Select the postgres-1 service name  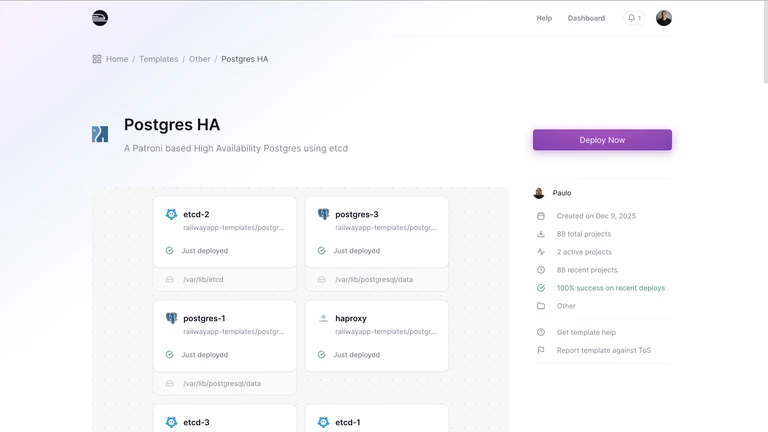coord(204,318)
